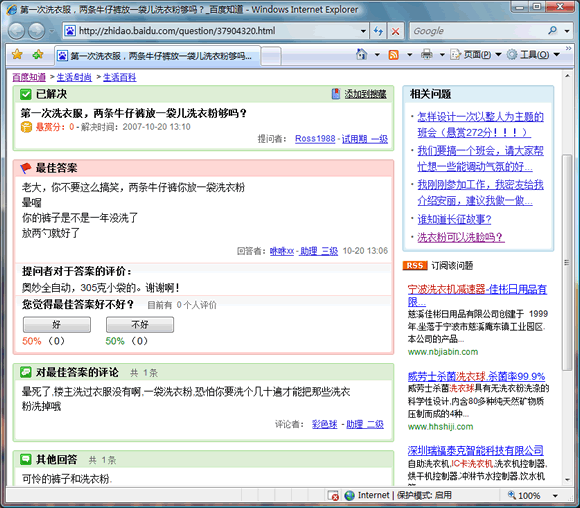This screenshot has width=580, height=508.
Task: Open the 页面(P) menu
Action: pyautogui.click(x=475, y=55)
